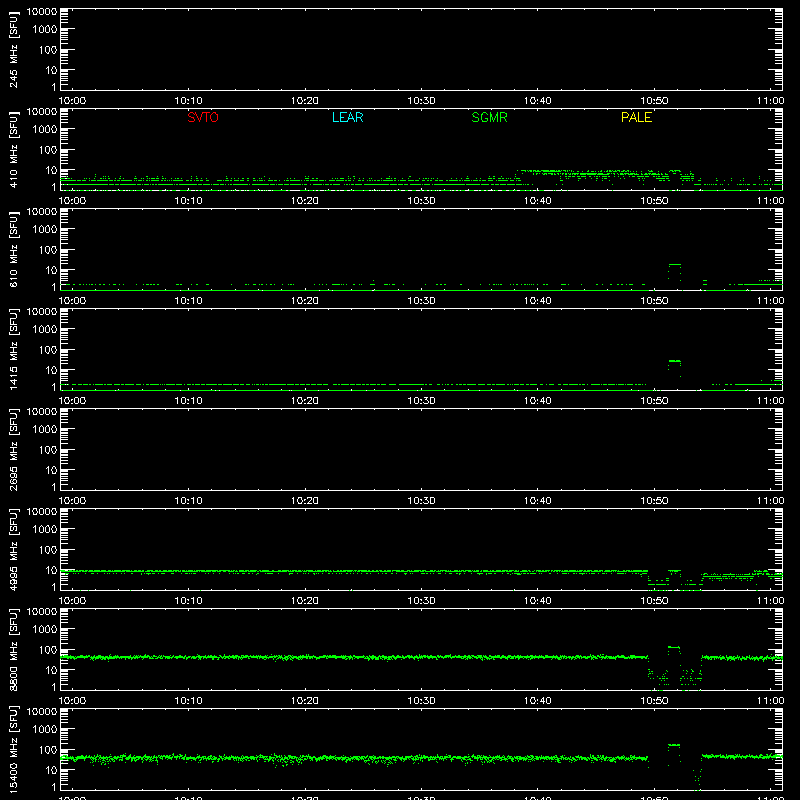Click the 10:00 tick label under 8800 MHz plot
The height and width of the screenshot is (800, 800).
(72, 701)
